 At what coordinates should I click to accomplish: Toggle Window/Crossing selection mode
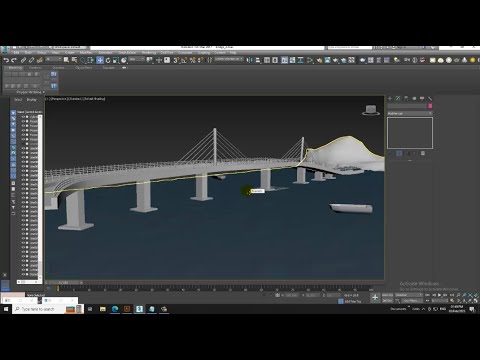pos(91,60)
